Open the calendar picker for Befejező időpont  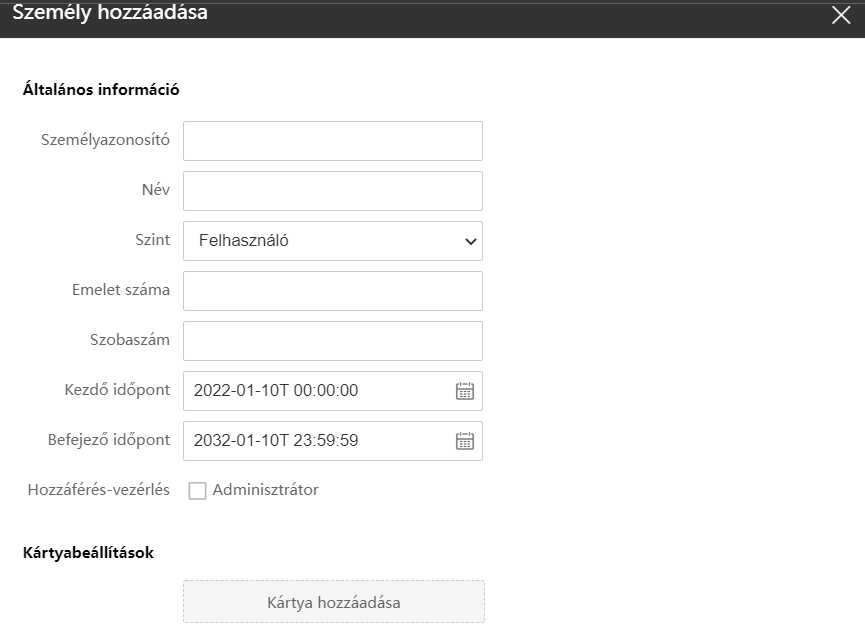(464, 441)
